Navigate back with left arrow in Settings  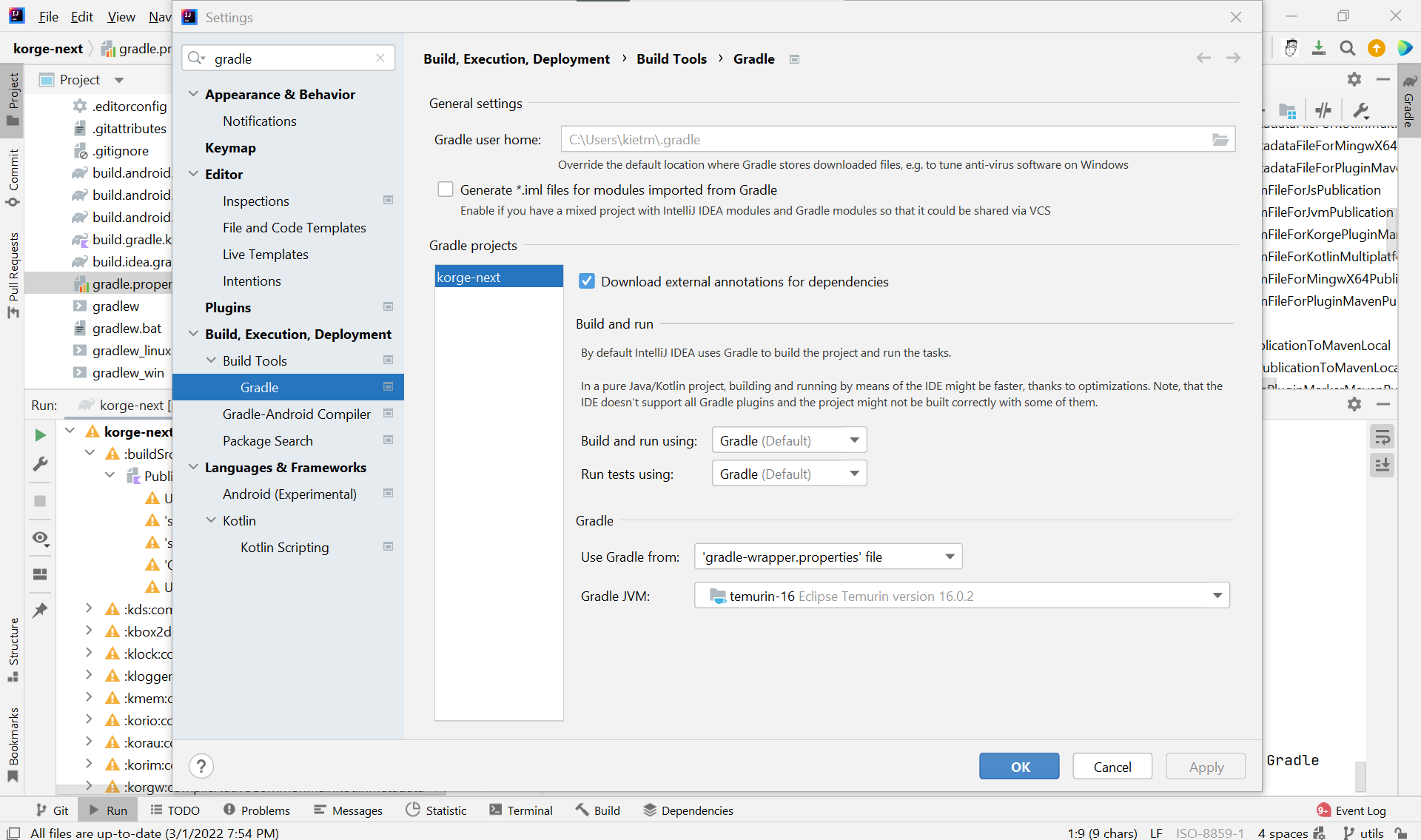pyautogui.click(x=1203, y=58)
